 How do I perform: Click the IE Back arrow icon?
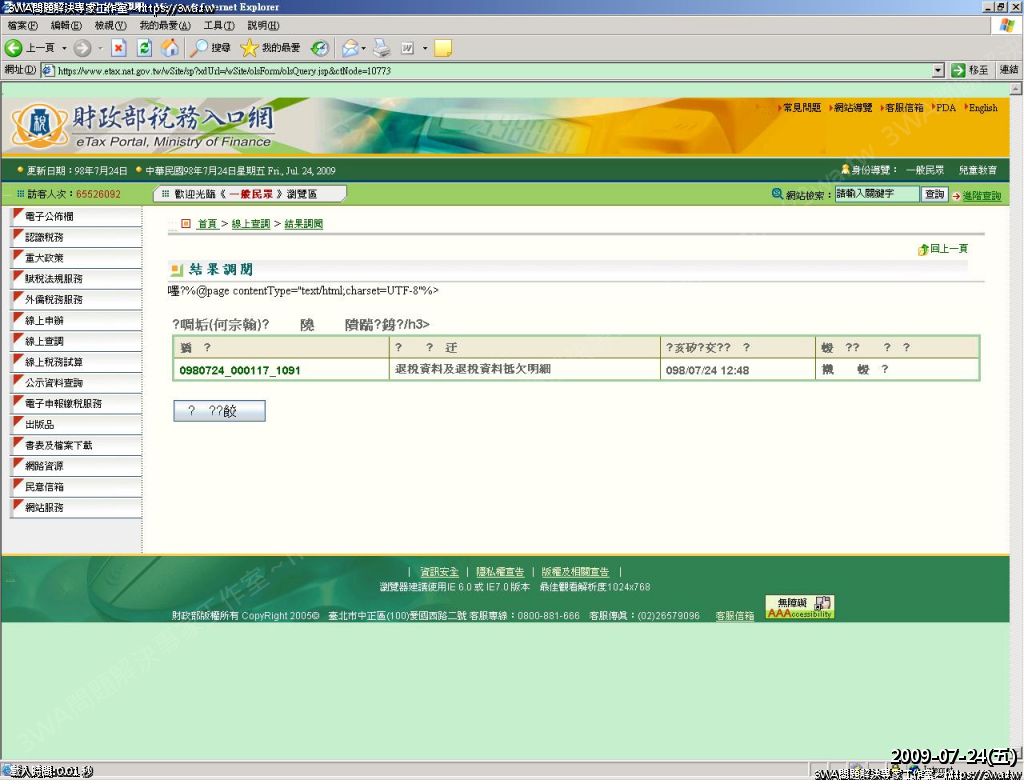pos(14,48)
